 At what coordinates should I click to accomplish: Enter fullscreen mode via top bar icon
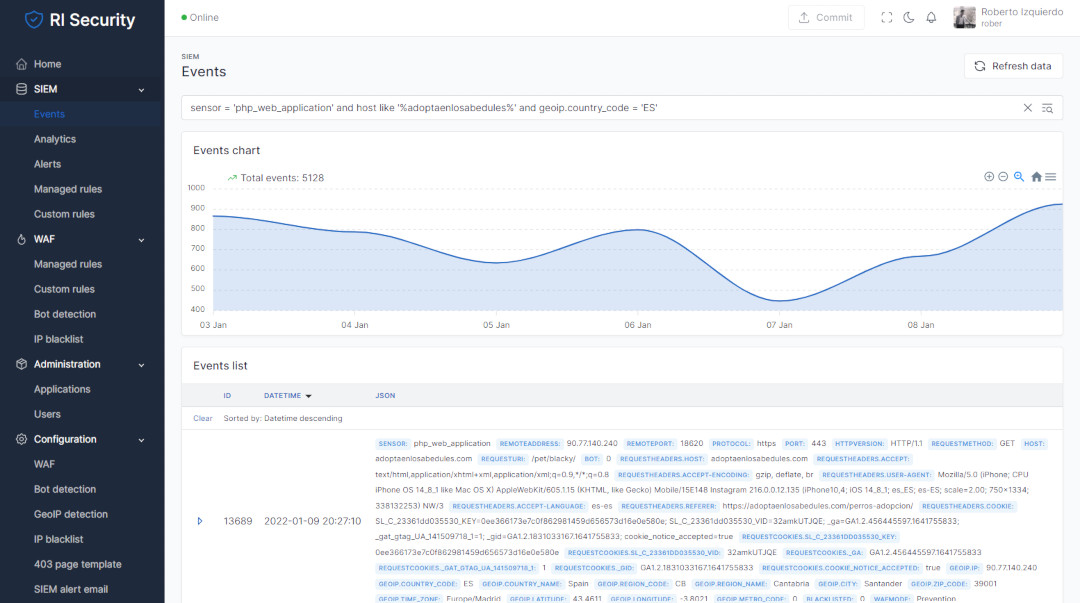pyautogui.click(x=886, y=18)
